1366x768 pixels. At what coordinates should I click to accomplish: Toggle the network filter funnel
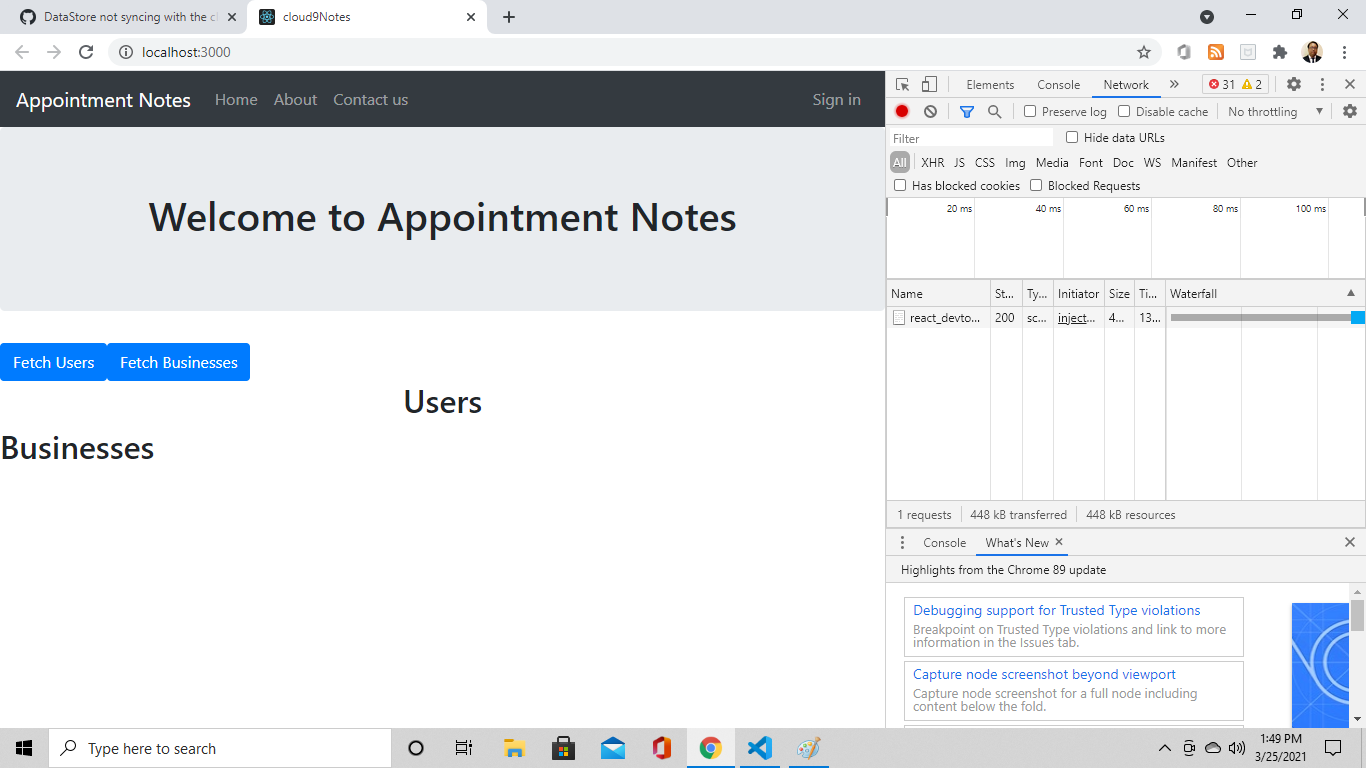[x=966, y=111]
